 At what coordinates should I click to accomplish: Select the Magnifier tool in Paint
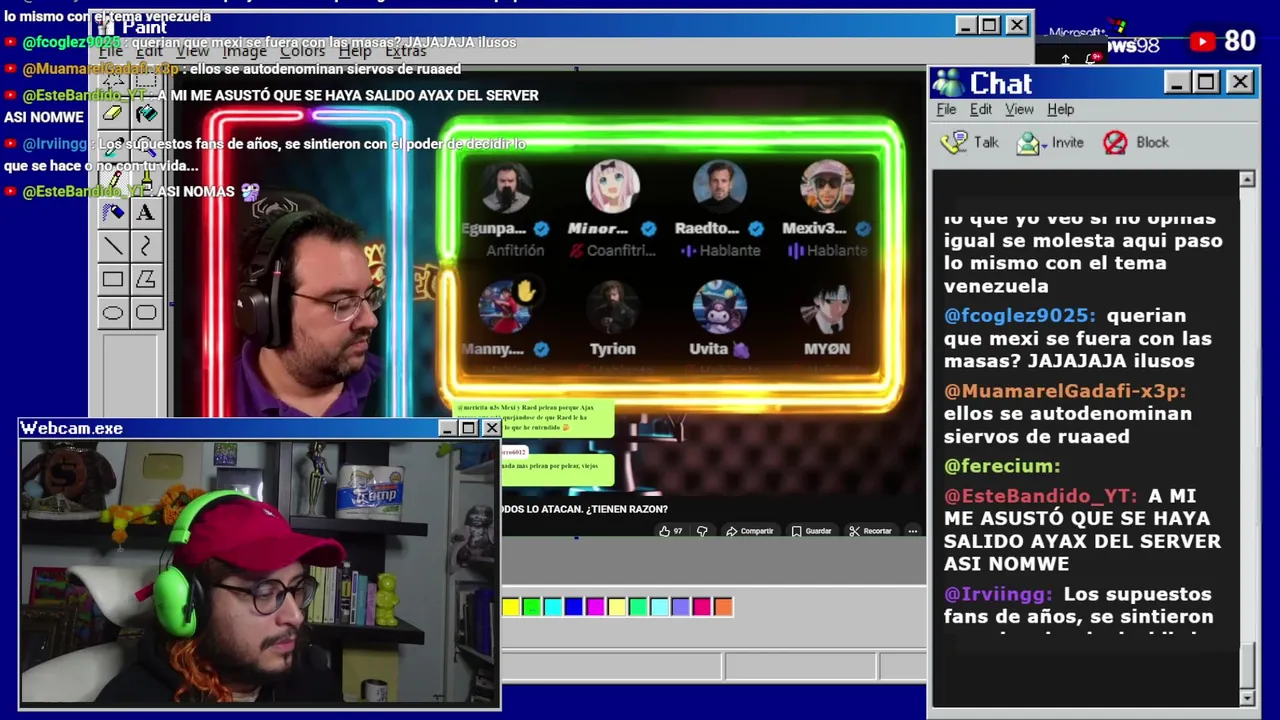tap(146, 147)
